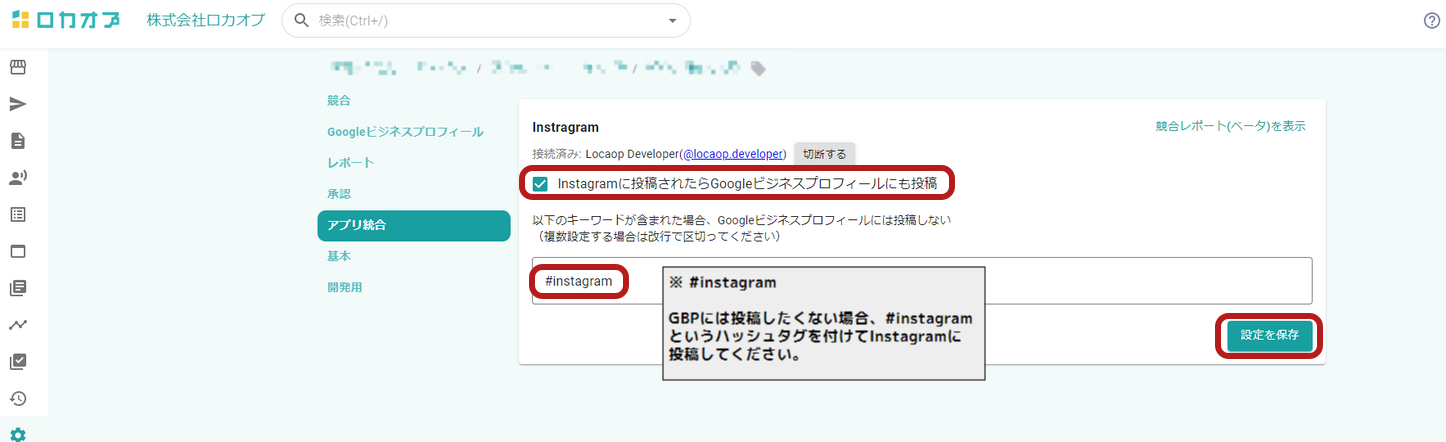Open the trending line chart icon
This screenshot has width=1446, height=442.
(x=18, y=325)
